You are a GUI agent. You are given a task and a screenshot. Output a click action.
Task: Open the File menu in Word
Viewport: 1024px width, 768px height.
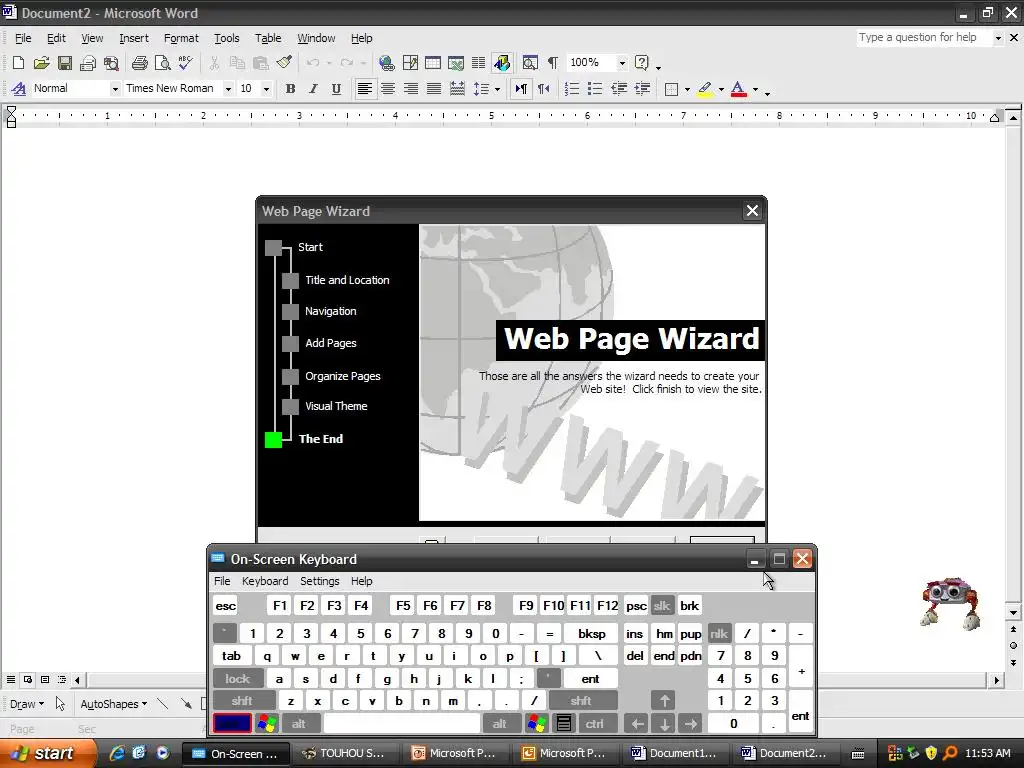[23, 39]
